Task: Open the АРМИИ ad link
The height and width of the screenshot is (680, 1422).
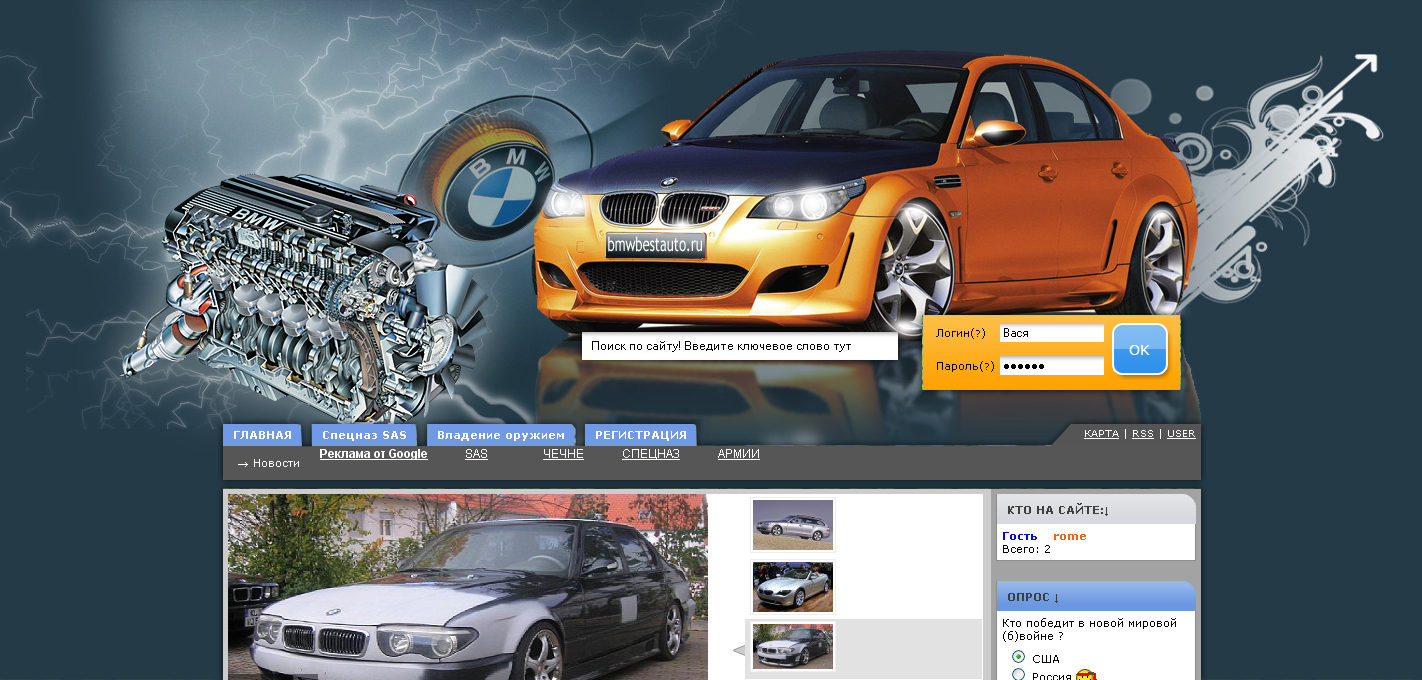Action: [x=738, y=454]
